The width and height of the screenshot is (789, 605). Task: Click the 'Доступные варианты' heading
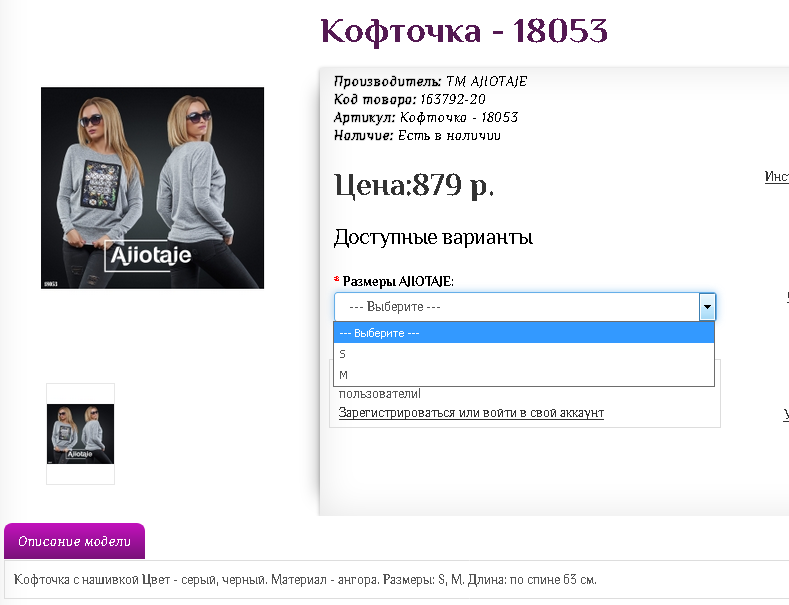click(x=433, y=237)
